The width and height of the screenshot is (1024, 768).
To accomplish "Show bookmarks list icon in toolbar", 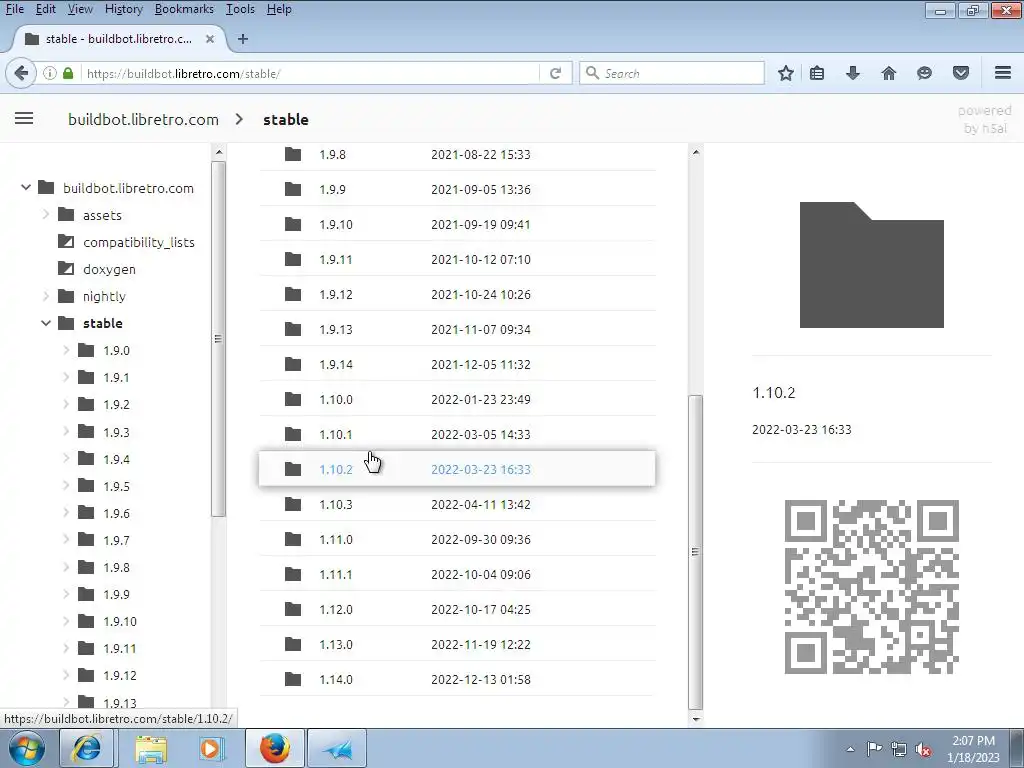I will pos(816,73).
